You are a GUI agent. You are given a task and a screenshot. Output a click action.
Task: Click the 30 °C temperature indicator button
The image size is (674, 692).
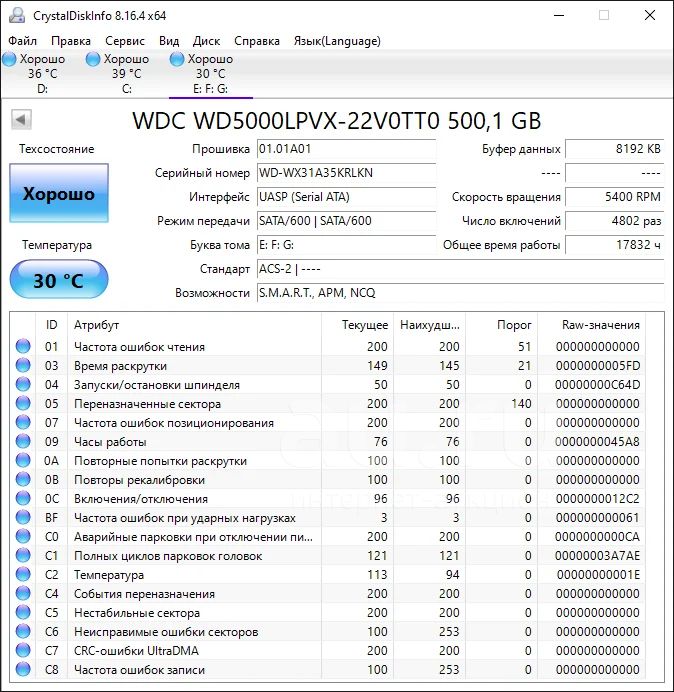(59, 280)
